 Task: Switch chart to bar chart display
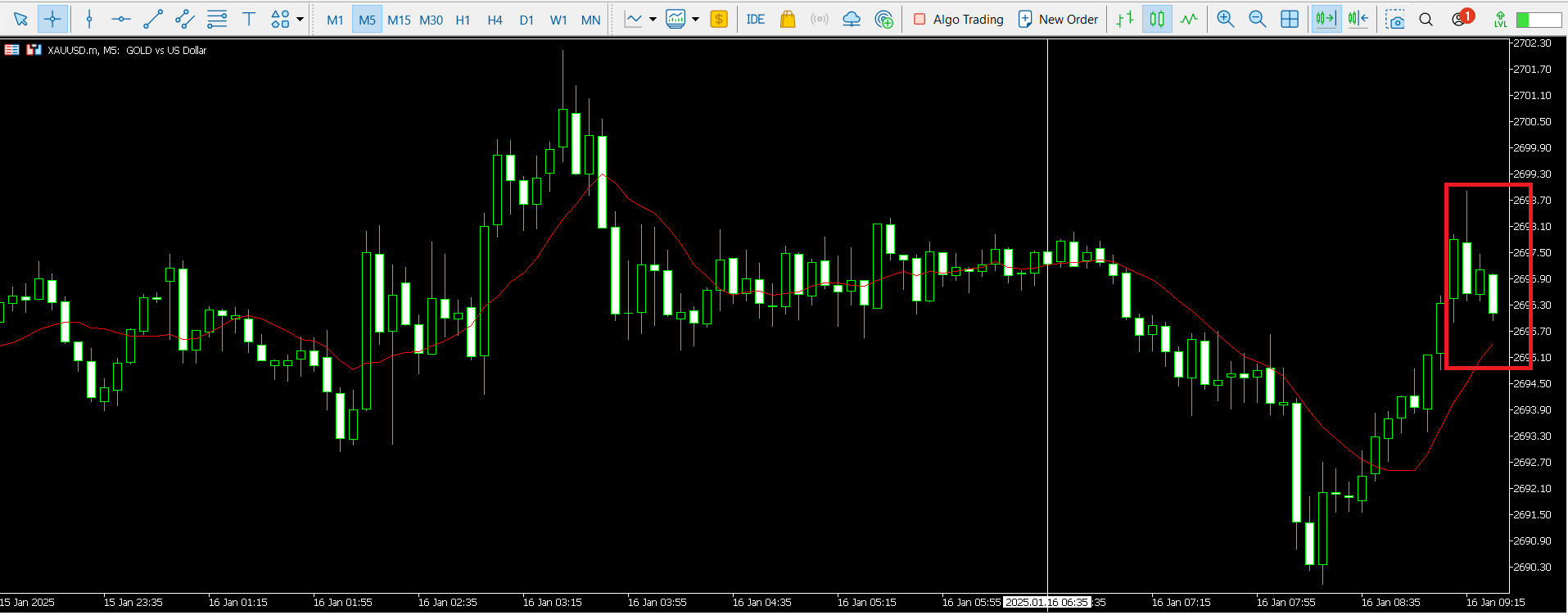[1125, 19]
